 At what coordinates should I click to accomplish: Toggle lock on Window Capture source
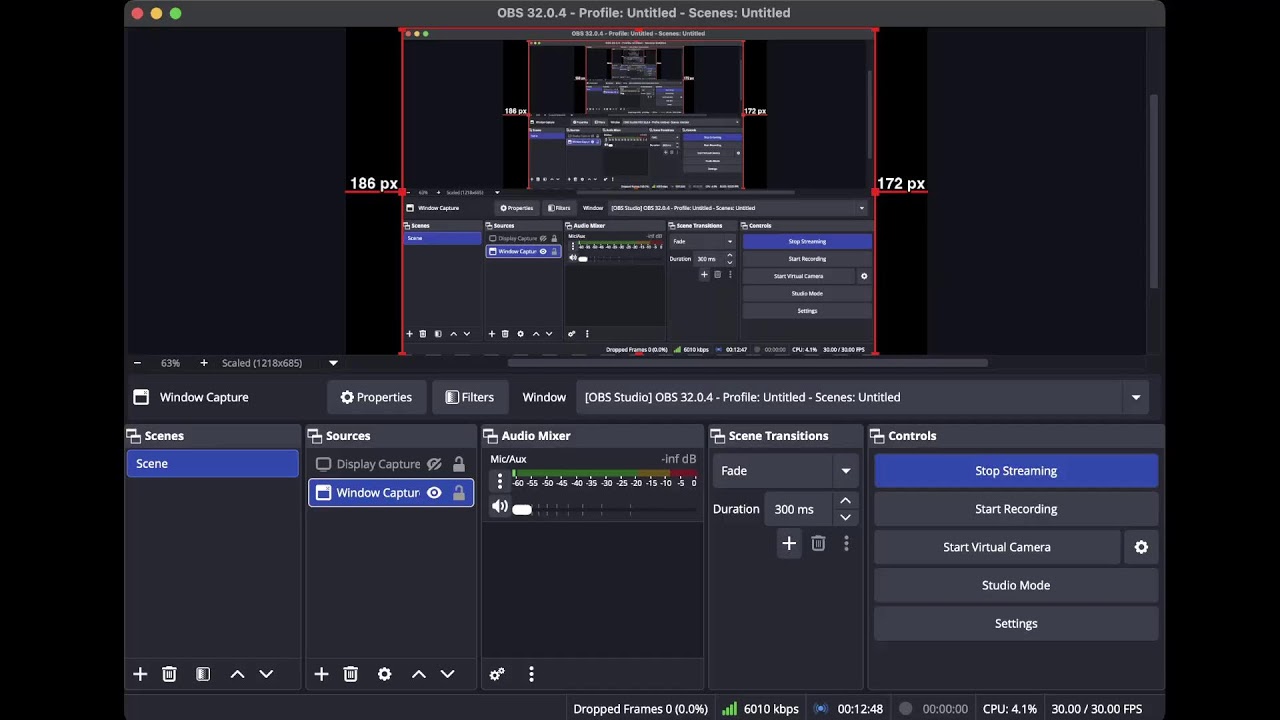[459, 493]
